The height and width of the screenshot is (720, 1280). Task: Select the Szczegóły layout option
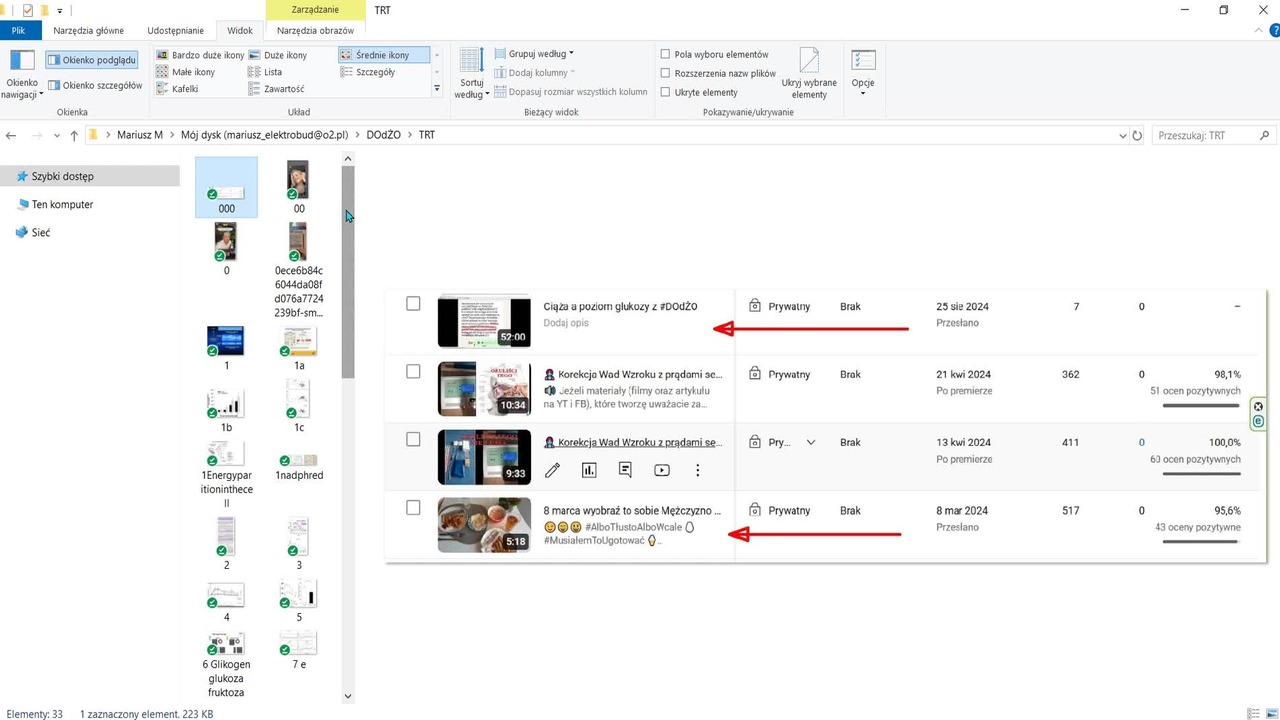pyautogui.click(x=368, y=72)
